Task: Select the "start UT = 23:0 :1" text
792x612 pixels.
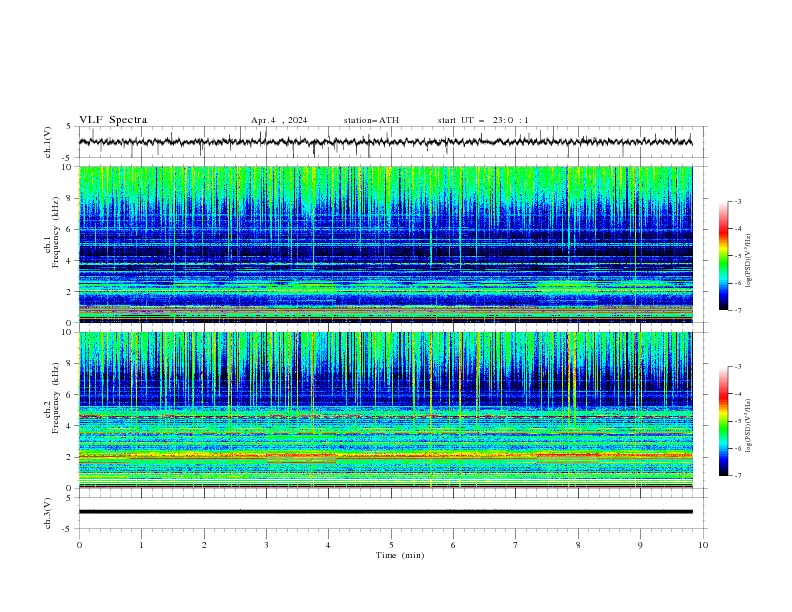Action: 483,120
